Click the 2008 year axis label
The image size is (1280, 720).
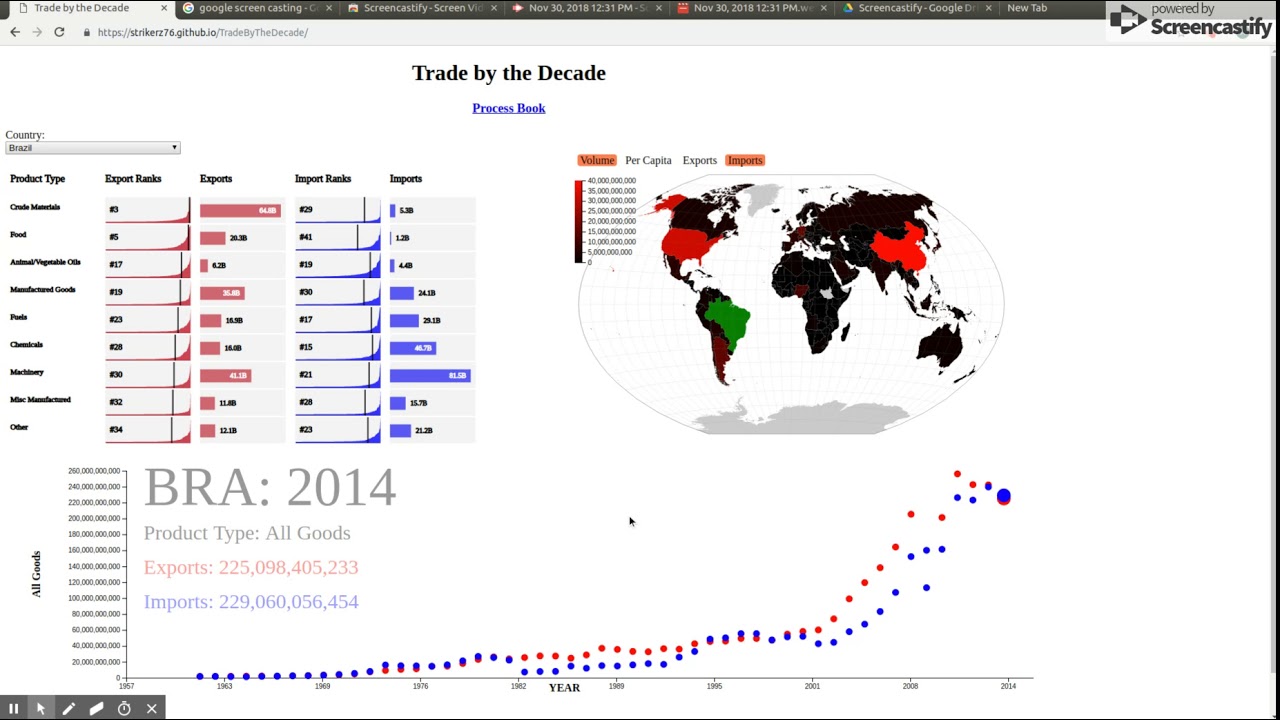[x=910, y=686]
